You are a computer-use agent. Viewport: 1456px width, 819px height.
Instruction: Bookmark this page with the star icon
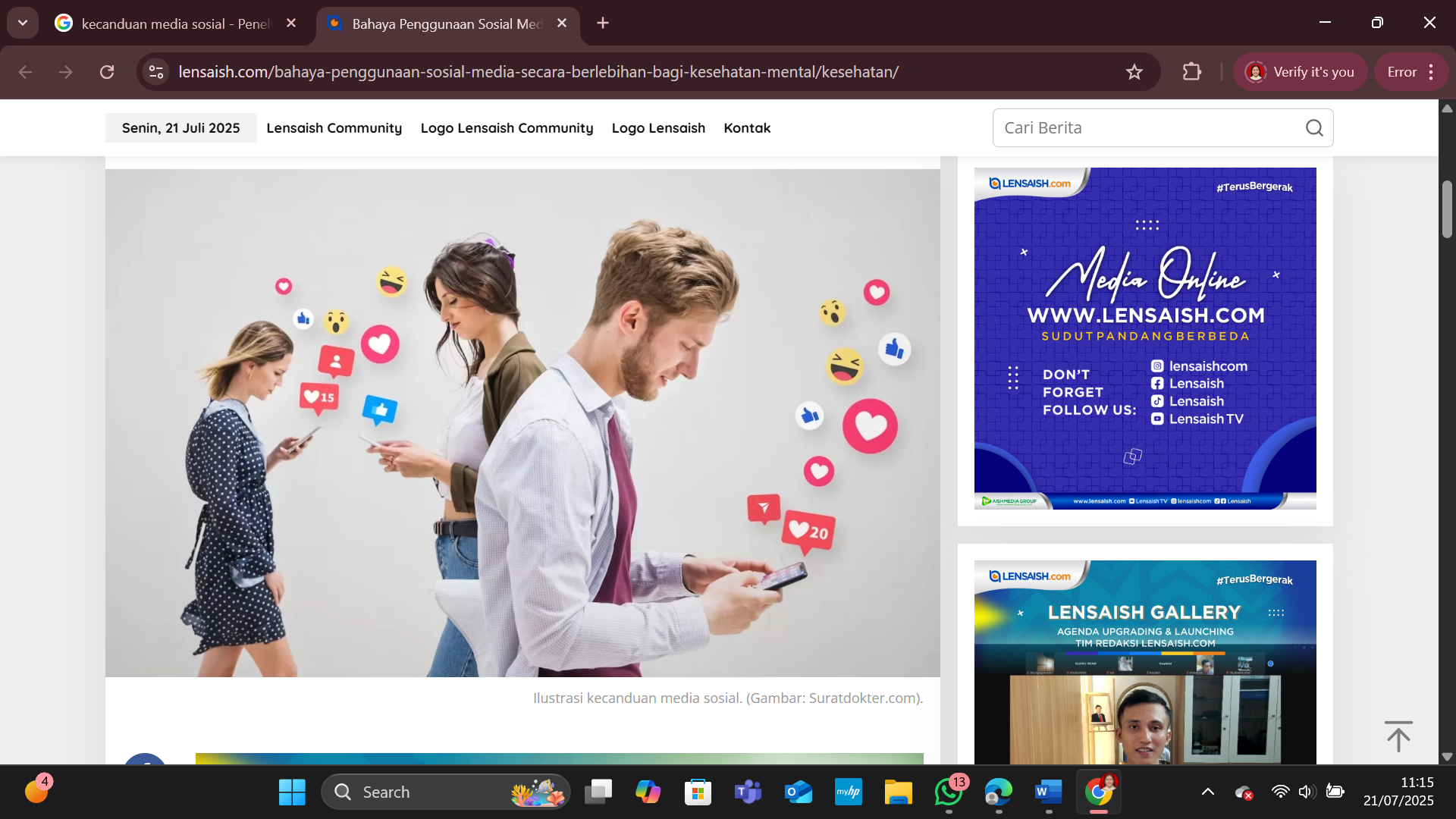1134,72
